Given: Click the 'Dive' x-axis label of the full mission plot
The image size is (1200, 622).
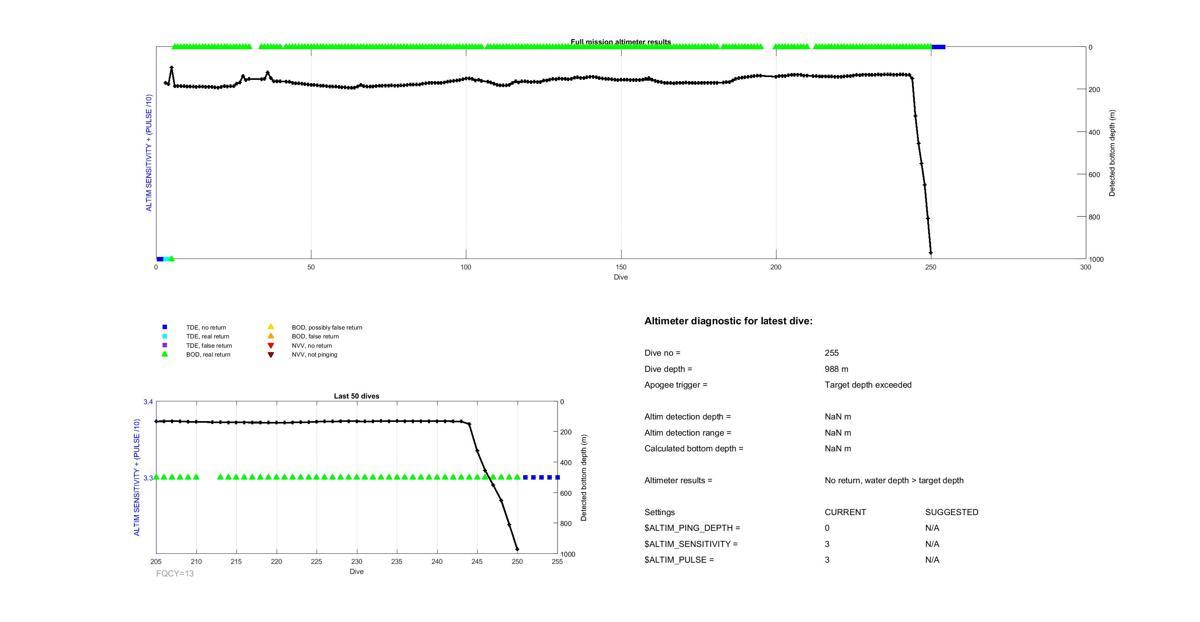Looking at the screenshot, I should [621, 277].
